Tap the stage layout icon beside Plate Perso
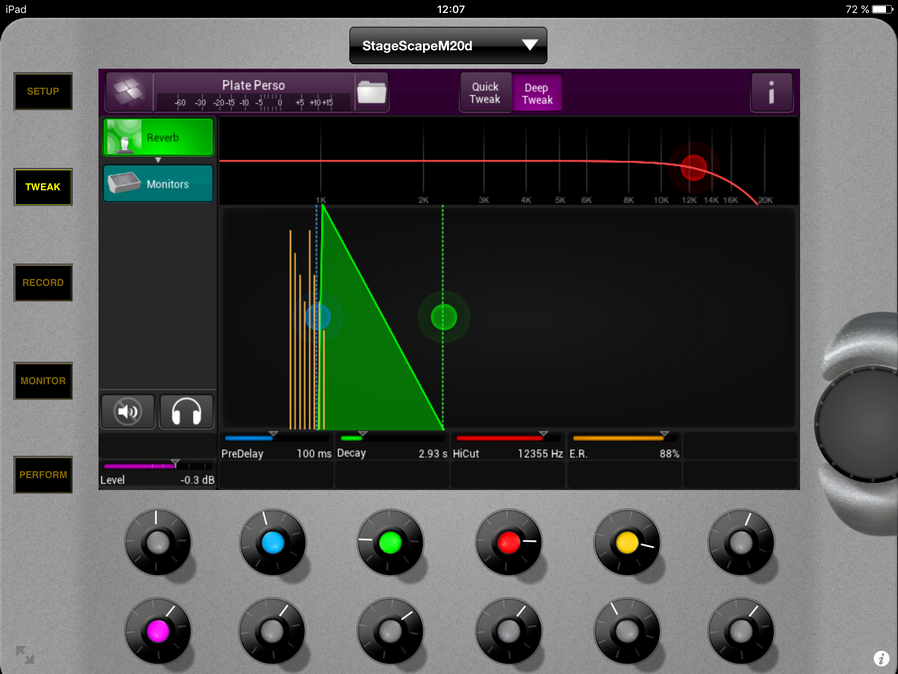 coord(127,92)
